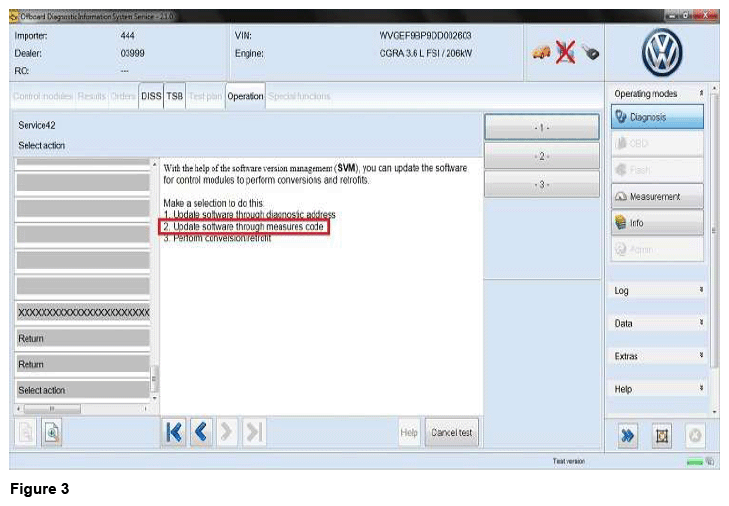
Task: Select the Diagnosis operating mode
Action: click(x=657, y=117)
